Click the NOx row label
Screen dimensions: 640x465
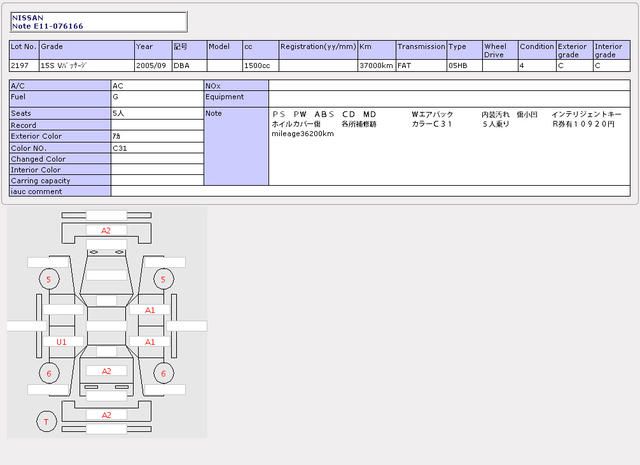pyautogui.click(x=236, y=86)
